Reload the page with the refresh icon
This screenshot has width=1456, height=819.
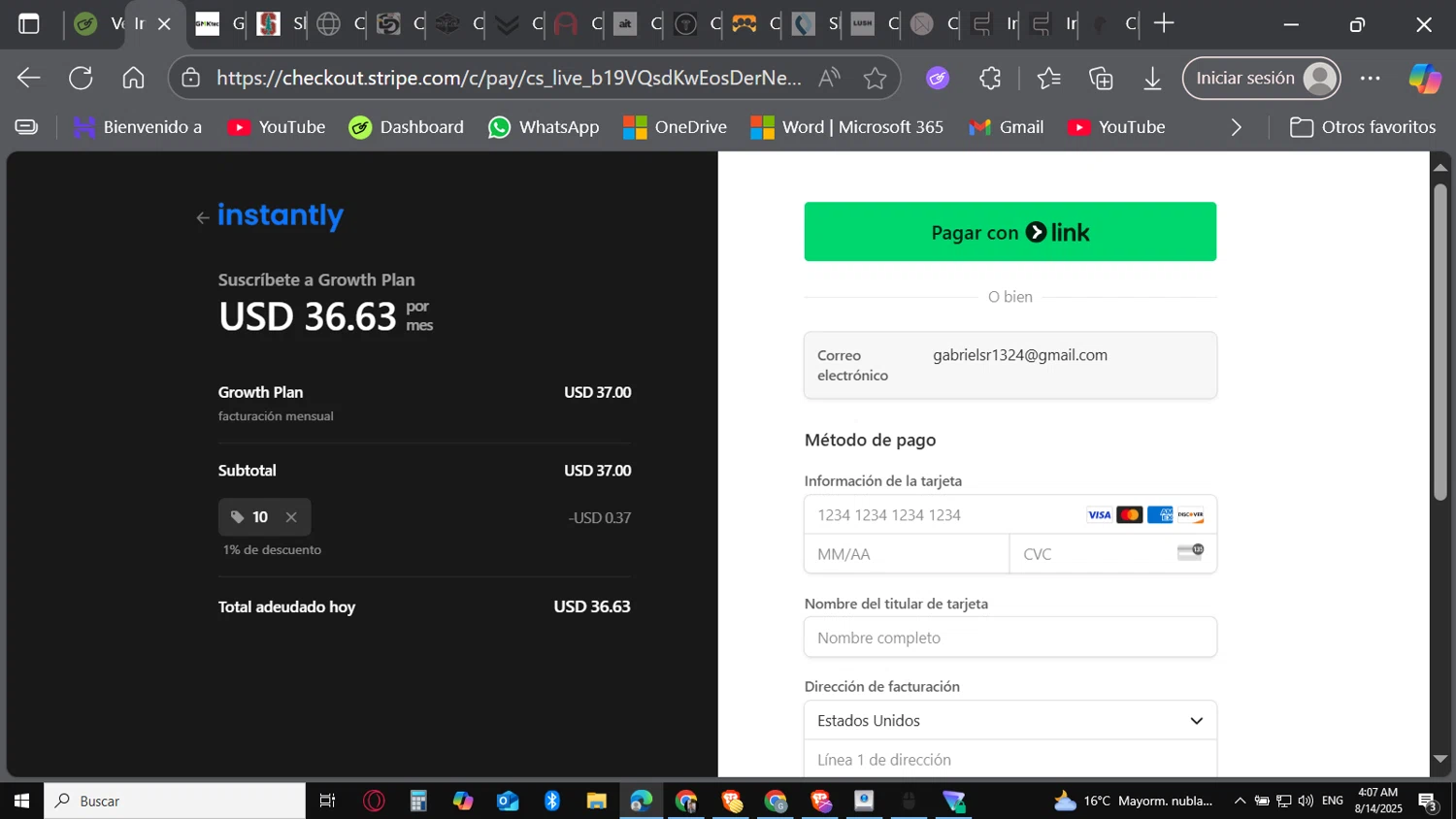pos(81,79)
